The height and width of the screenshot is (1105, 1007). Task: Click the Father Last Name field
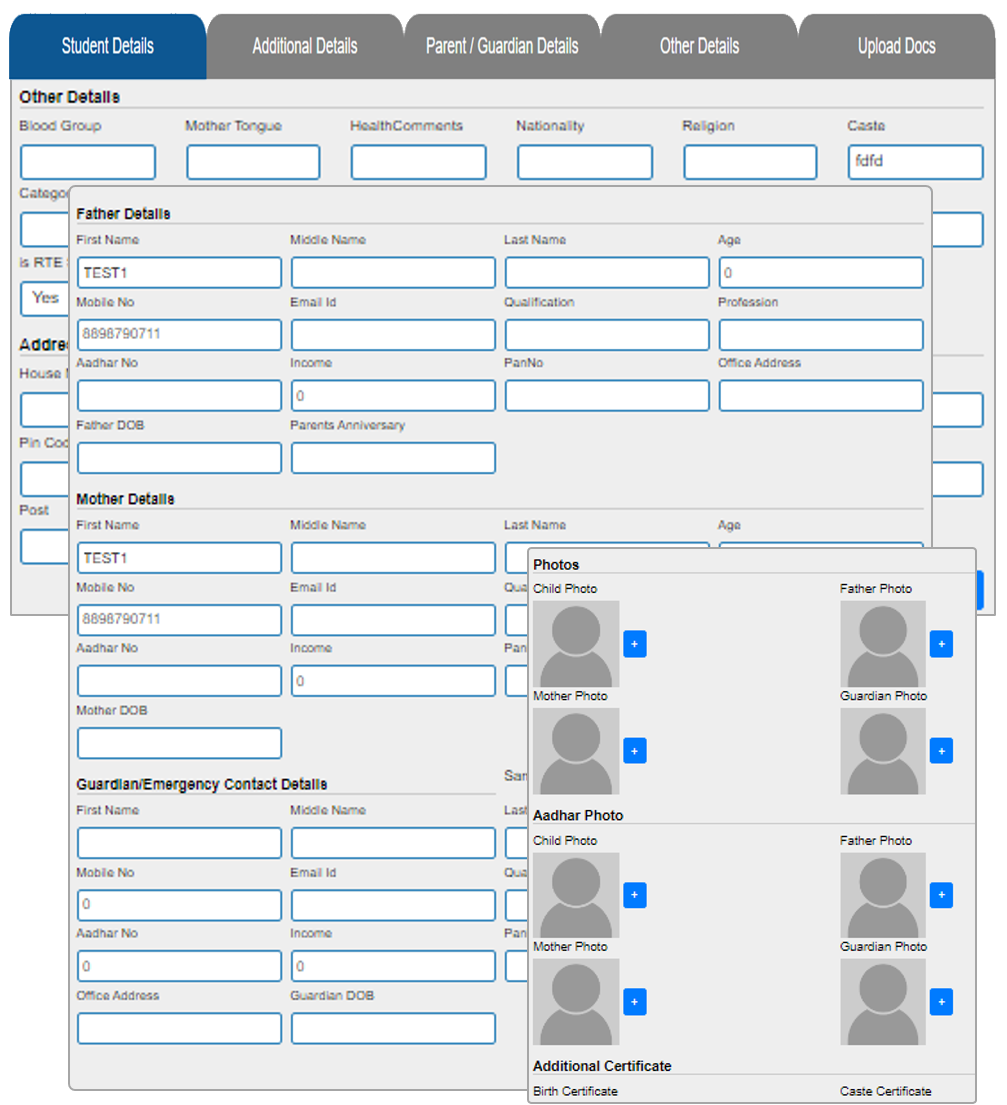[607, 273]
